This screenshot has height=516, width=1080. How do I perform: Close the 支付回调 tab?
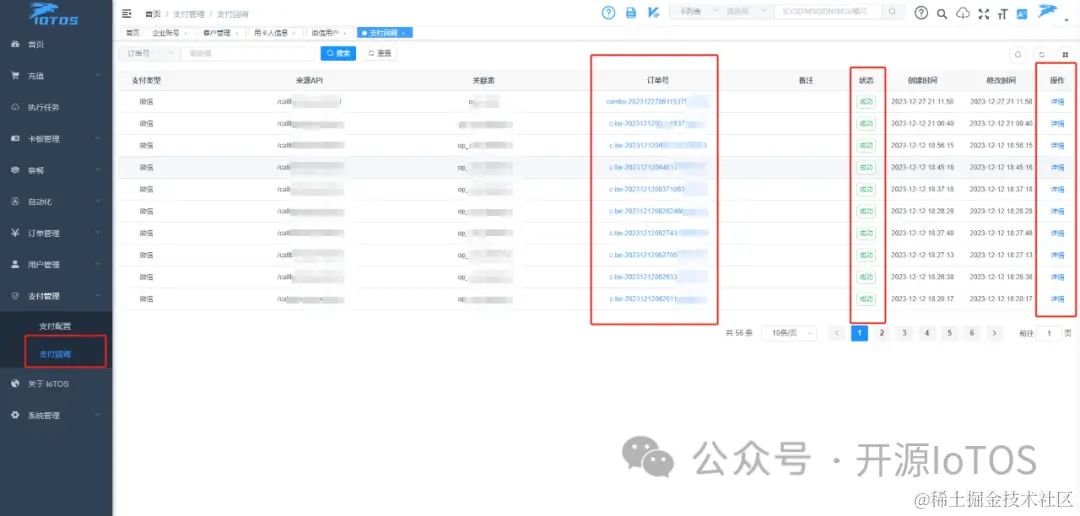point(403,33)
